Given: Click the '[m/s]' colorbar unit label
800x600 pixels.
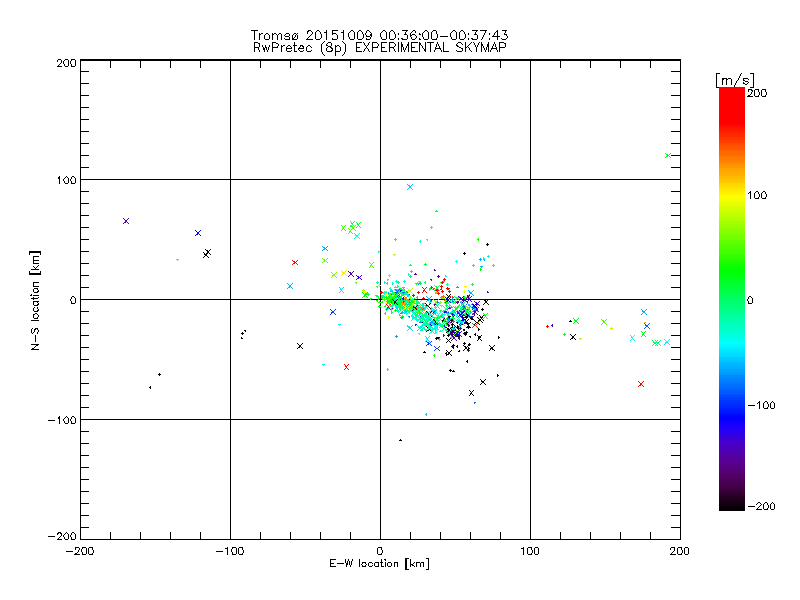Looking at the screenshot, I should [x=734, y=80].
